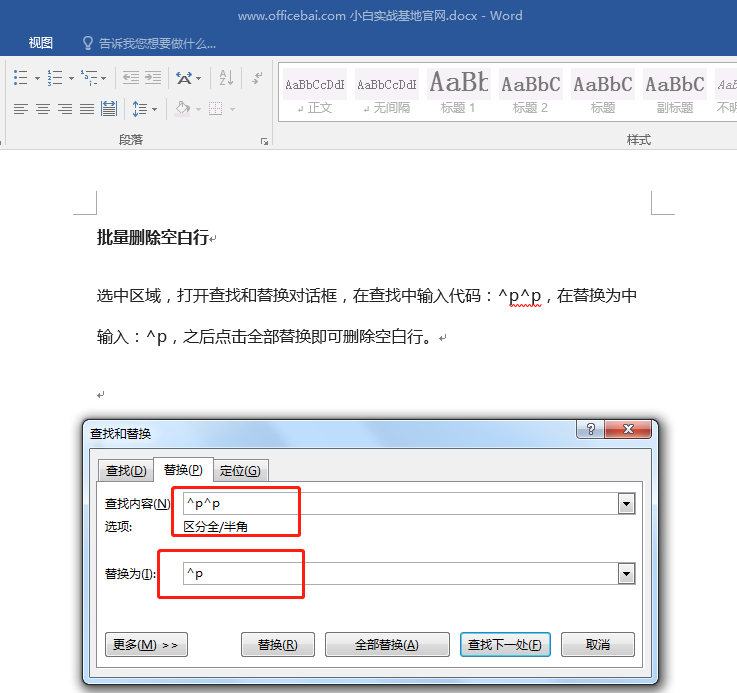Click the increase indent icon

point(153,78)
